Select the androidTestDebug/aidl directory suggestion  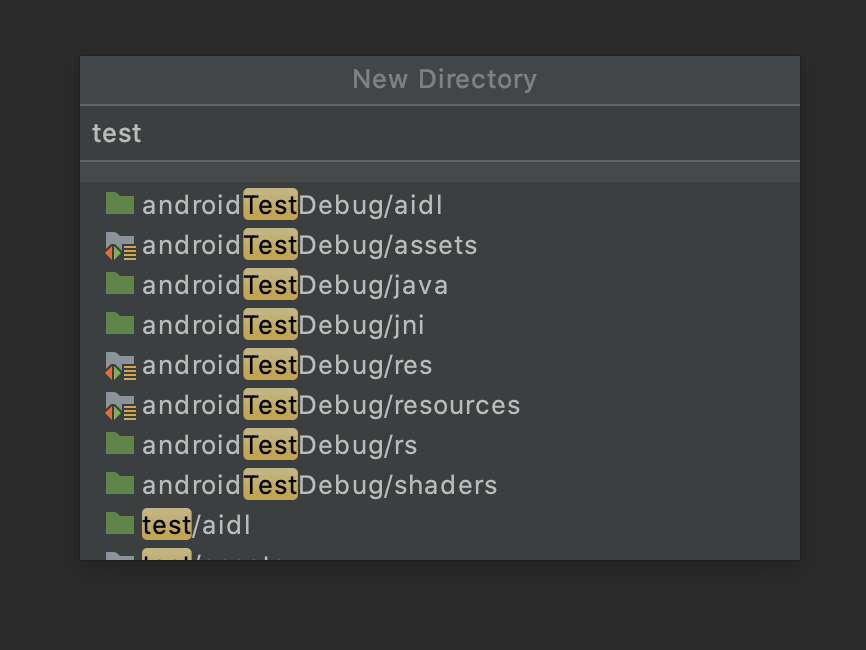click(290, 204)
